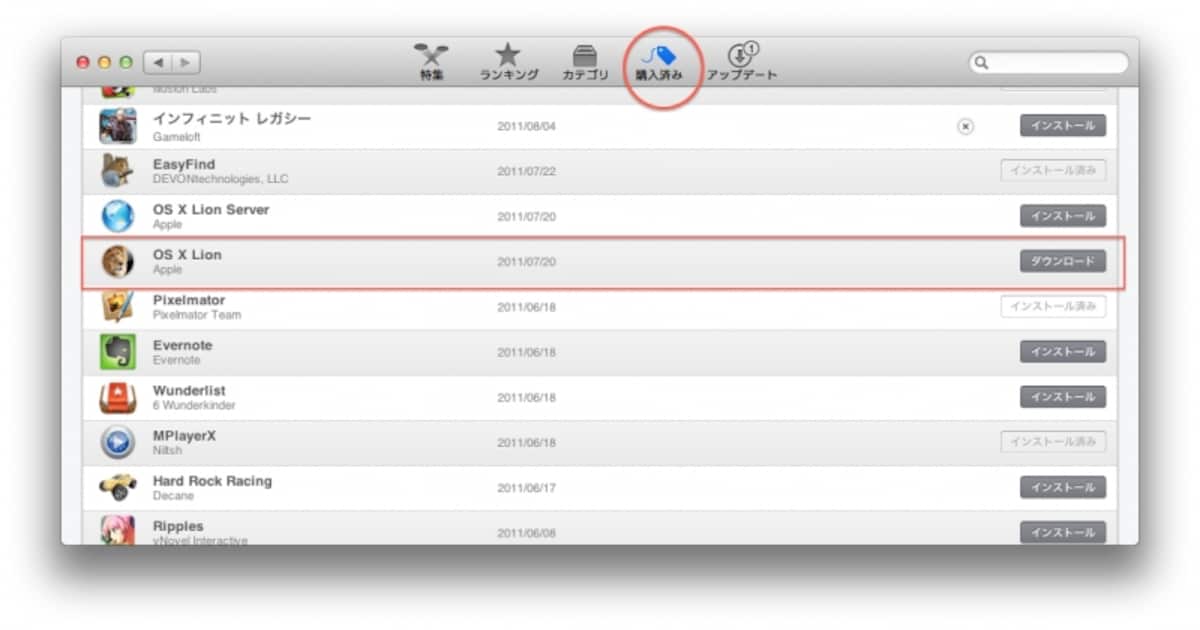Install OS X Lion Server

tap(1063, 216)
